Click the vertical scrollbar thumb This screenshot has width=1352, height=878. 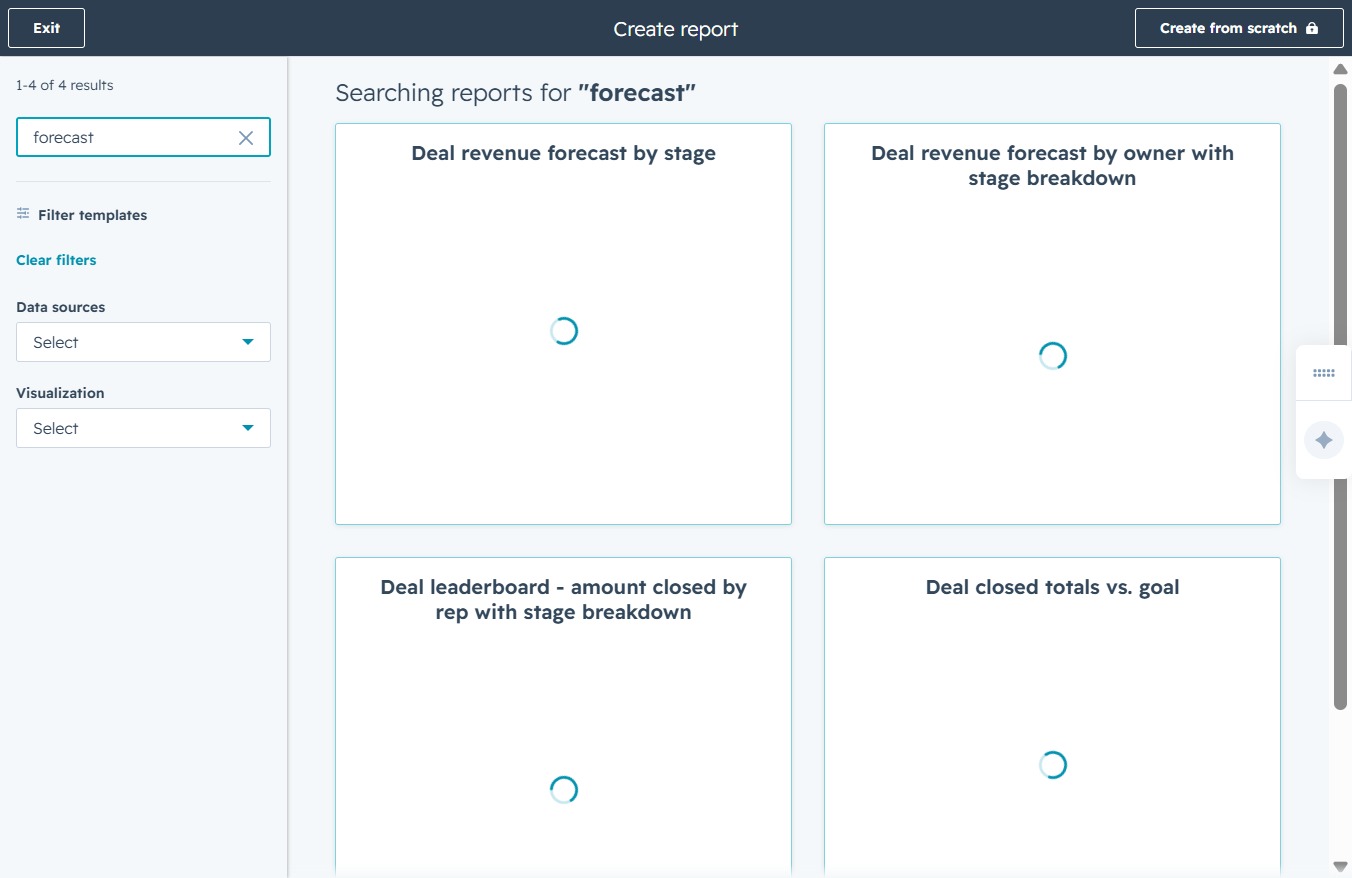tap(1341, 397)
